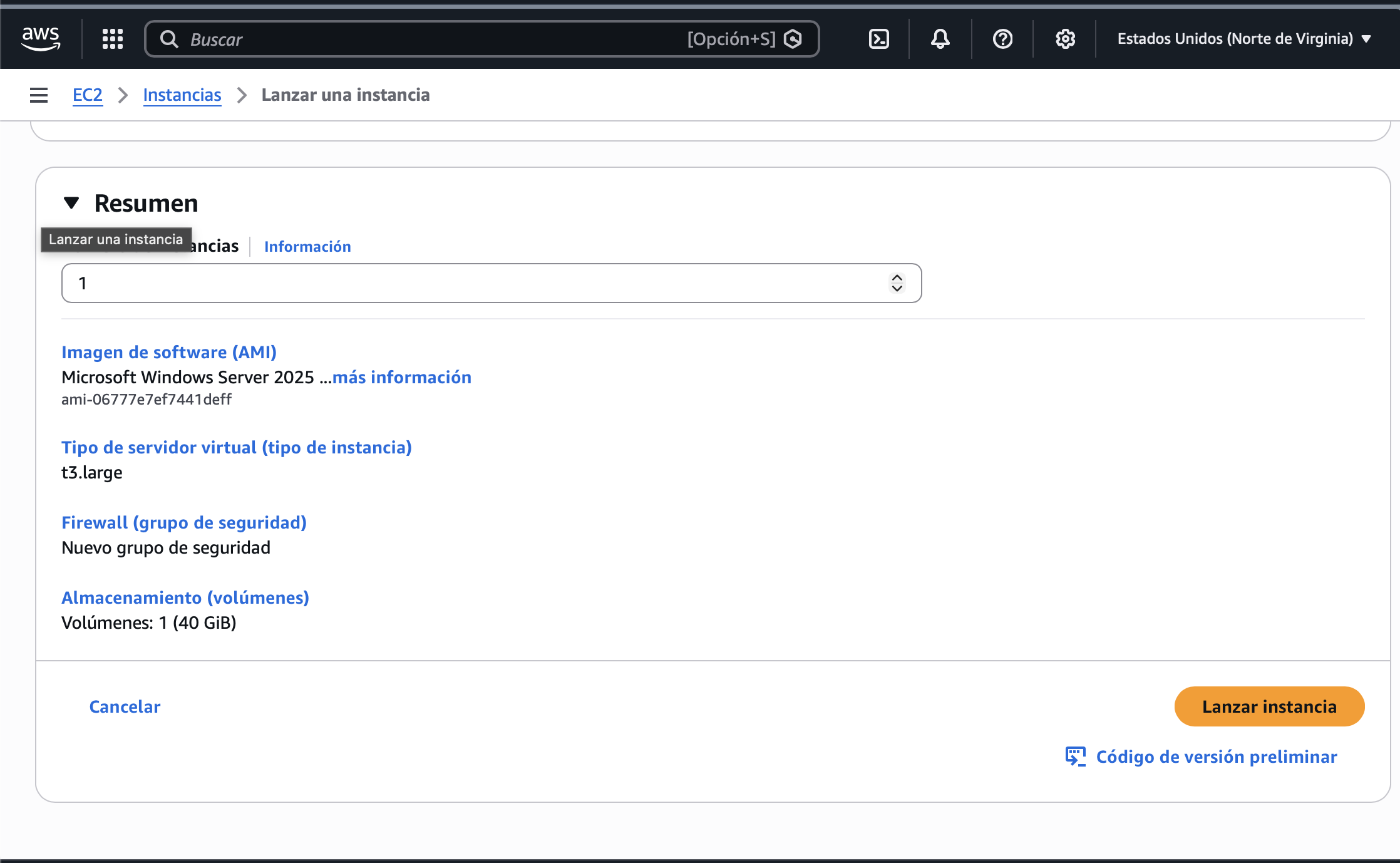The height and width of the screenshot is (863, 1400).
Task: Launch CloudShell terminal icon
Action: 879,39
